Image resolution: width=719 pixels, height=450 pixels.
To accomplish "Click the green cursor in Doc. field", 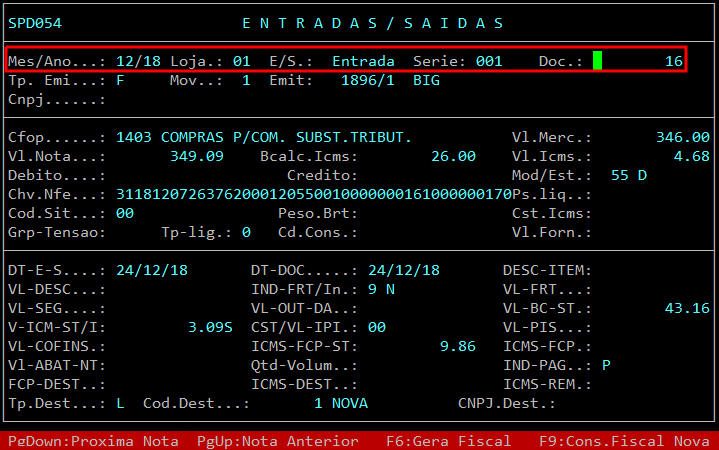I will [x=597, y=61].
